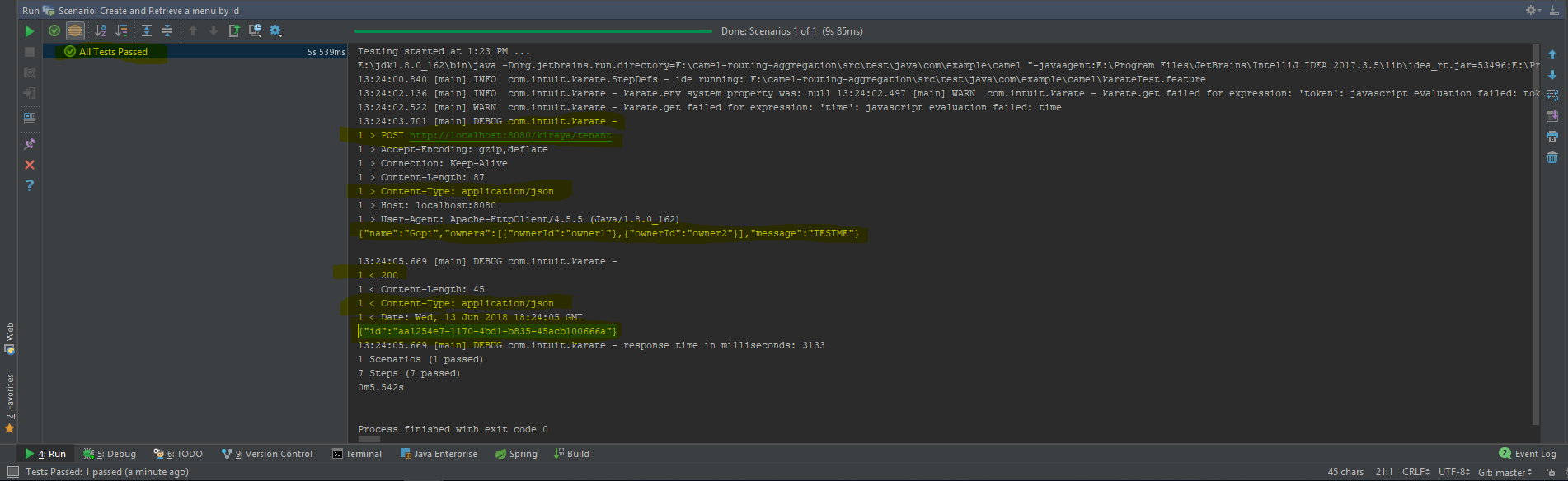1568x481 pixels.
Task: Open the Build tool window
Action: tap(572, 454)
